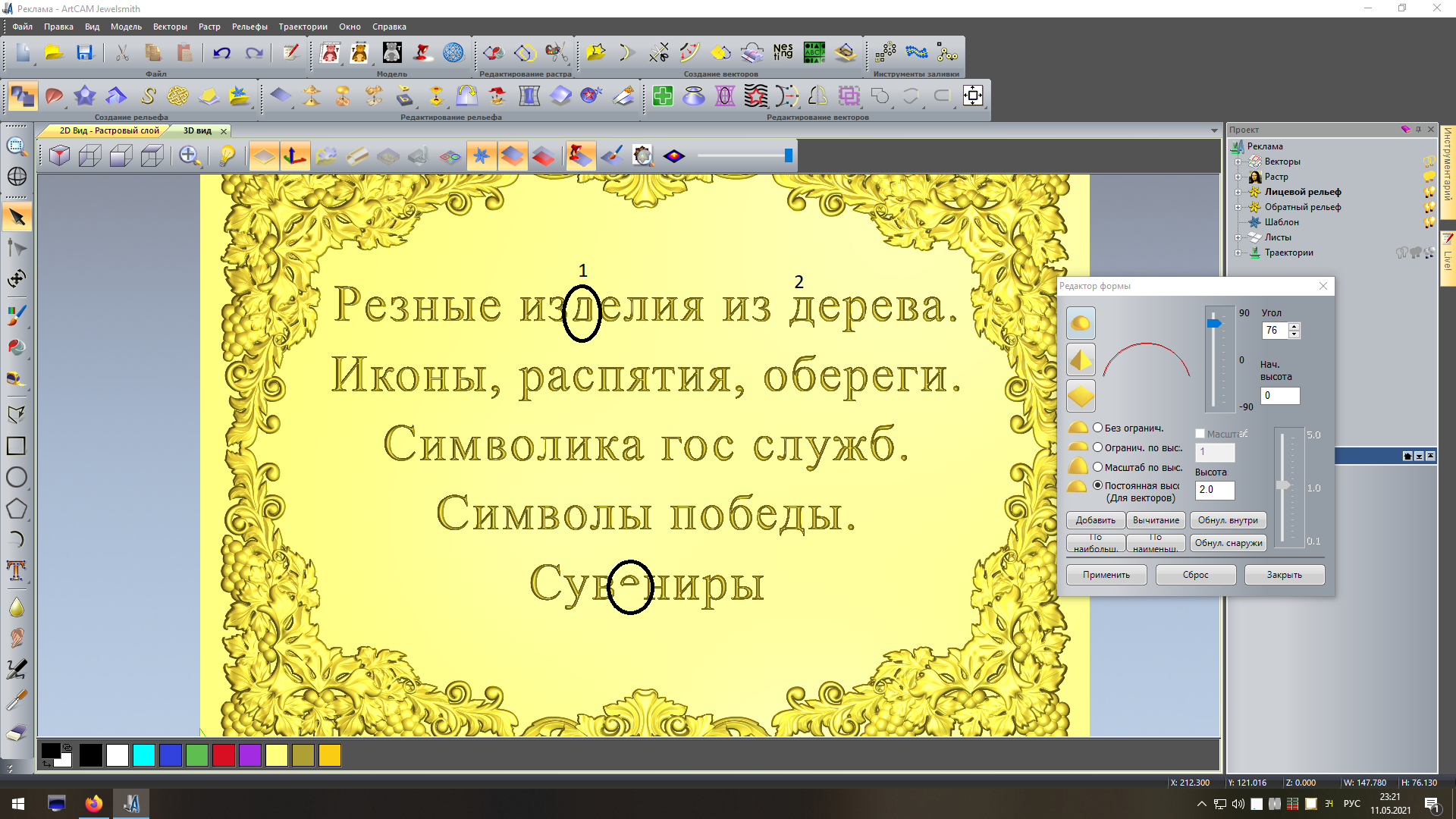
Task: Click the Save file icon
Action: (x=84, y=53)
